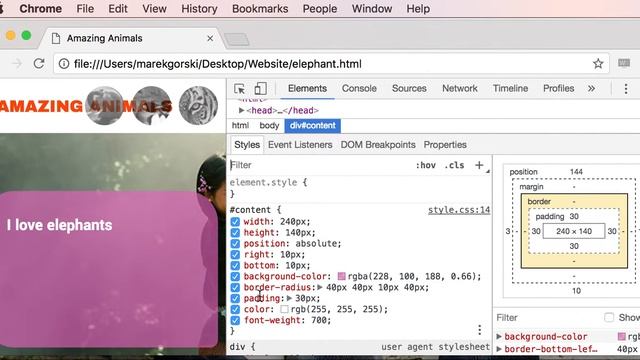Toggle the :hov element state button
This screenshot has height=360, width=640.
click(x=425, y=165)
